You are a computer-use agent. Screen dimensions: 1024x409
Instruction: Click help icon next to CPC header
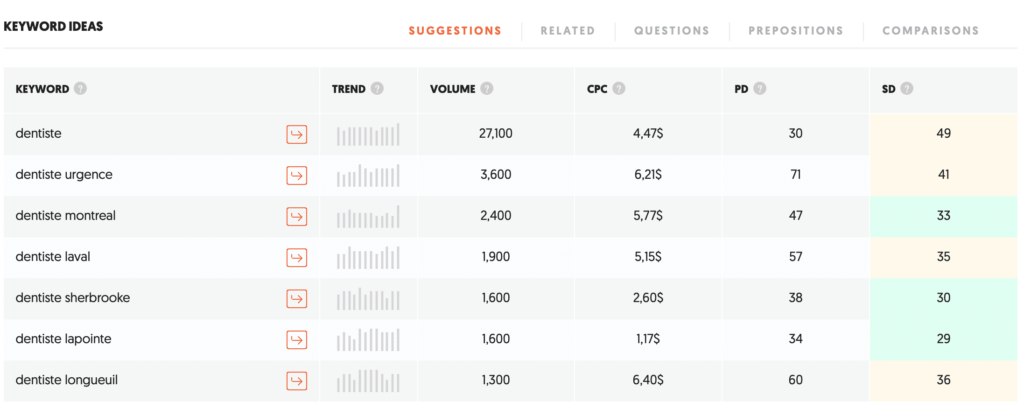pyautogui.click(x=620, y=89)
